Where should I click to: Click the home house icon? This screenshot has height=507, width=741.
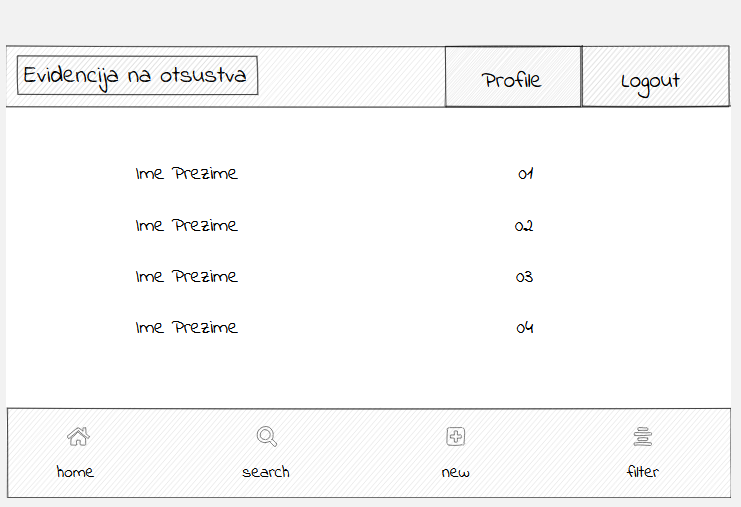point(77,436)
